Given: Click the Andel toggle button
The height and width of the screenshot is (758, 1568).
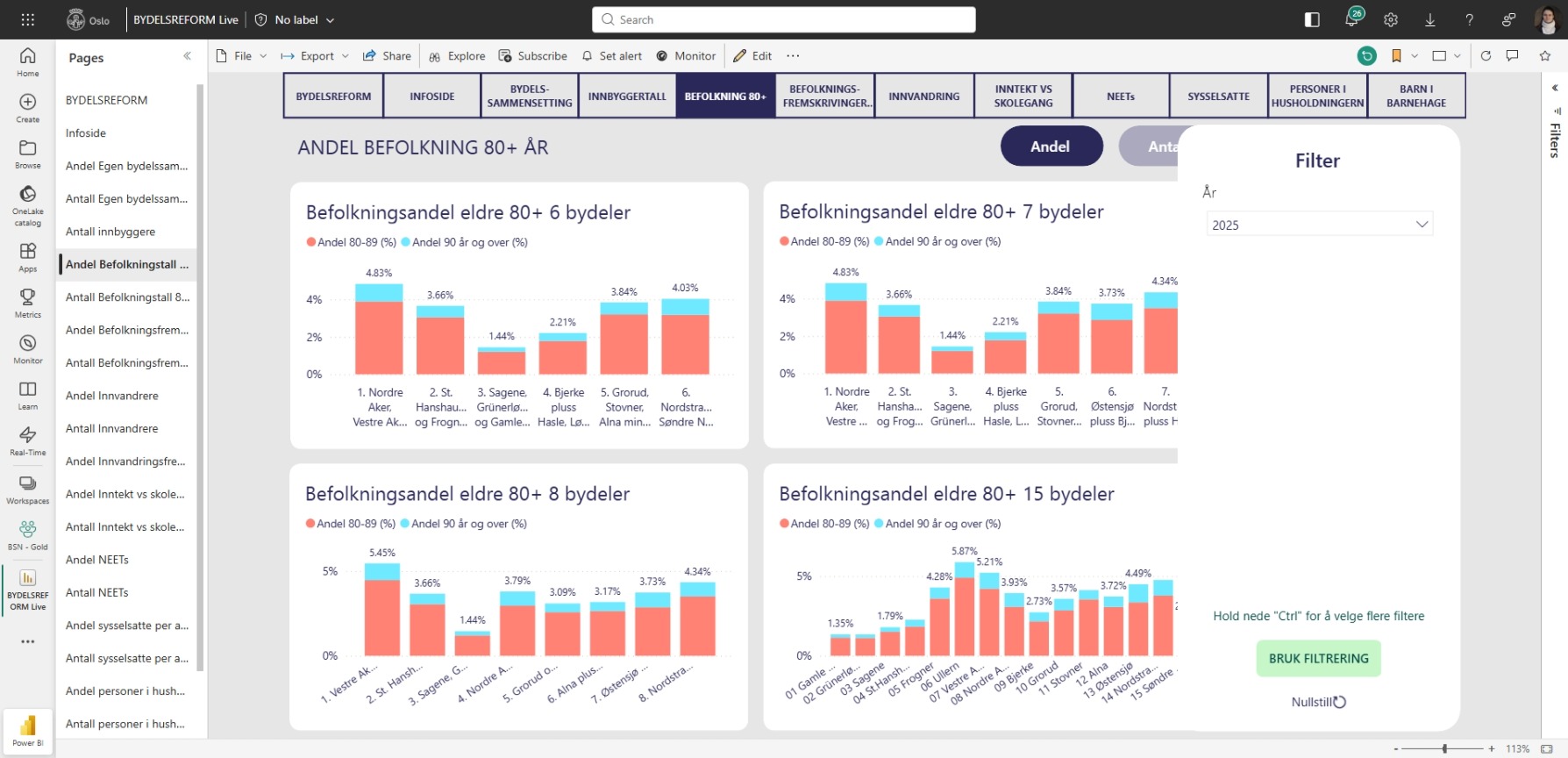Looking at the screenshot, I should [1051, 146].
